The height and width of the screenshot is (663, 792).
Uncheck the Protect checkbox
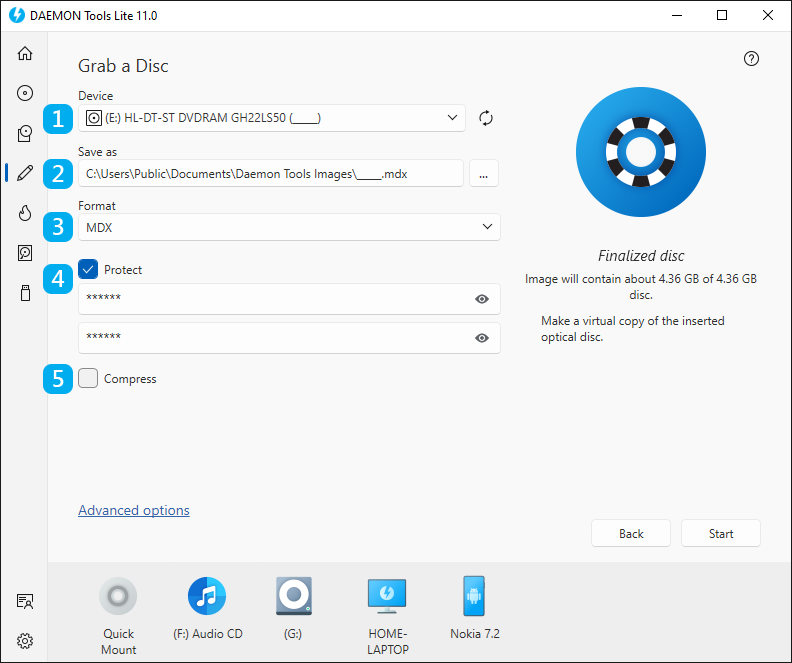pyautogui.click(x=88, y=269)
